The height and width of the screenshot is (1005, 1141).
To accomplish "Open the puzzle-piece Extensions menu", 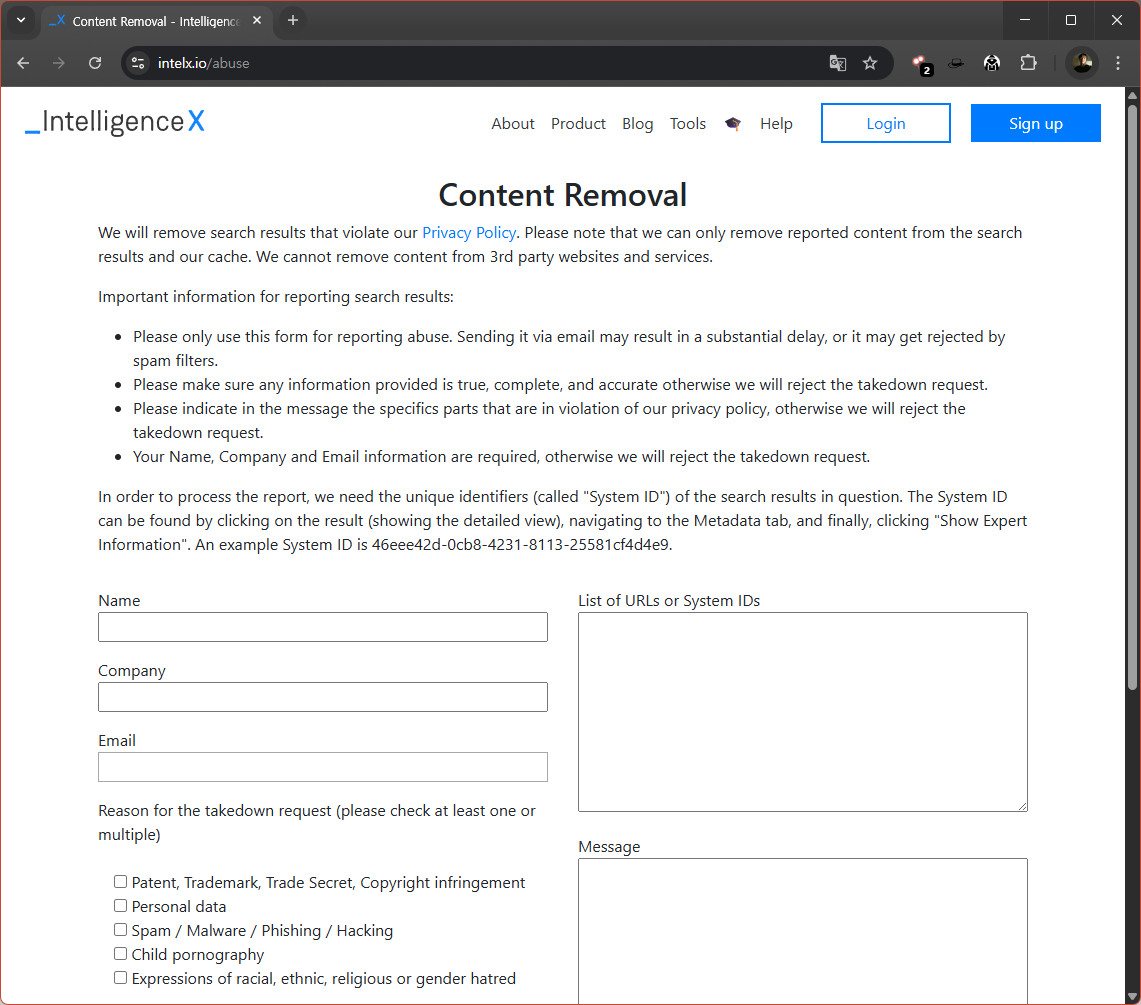I will point(1028,63).
